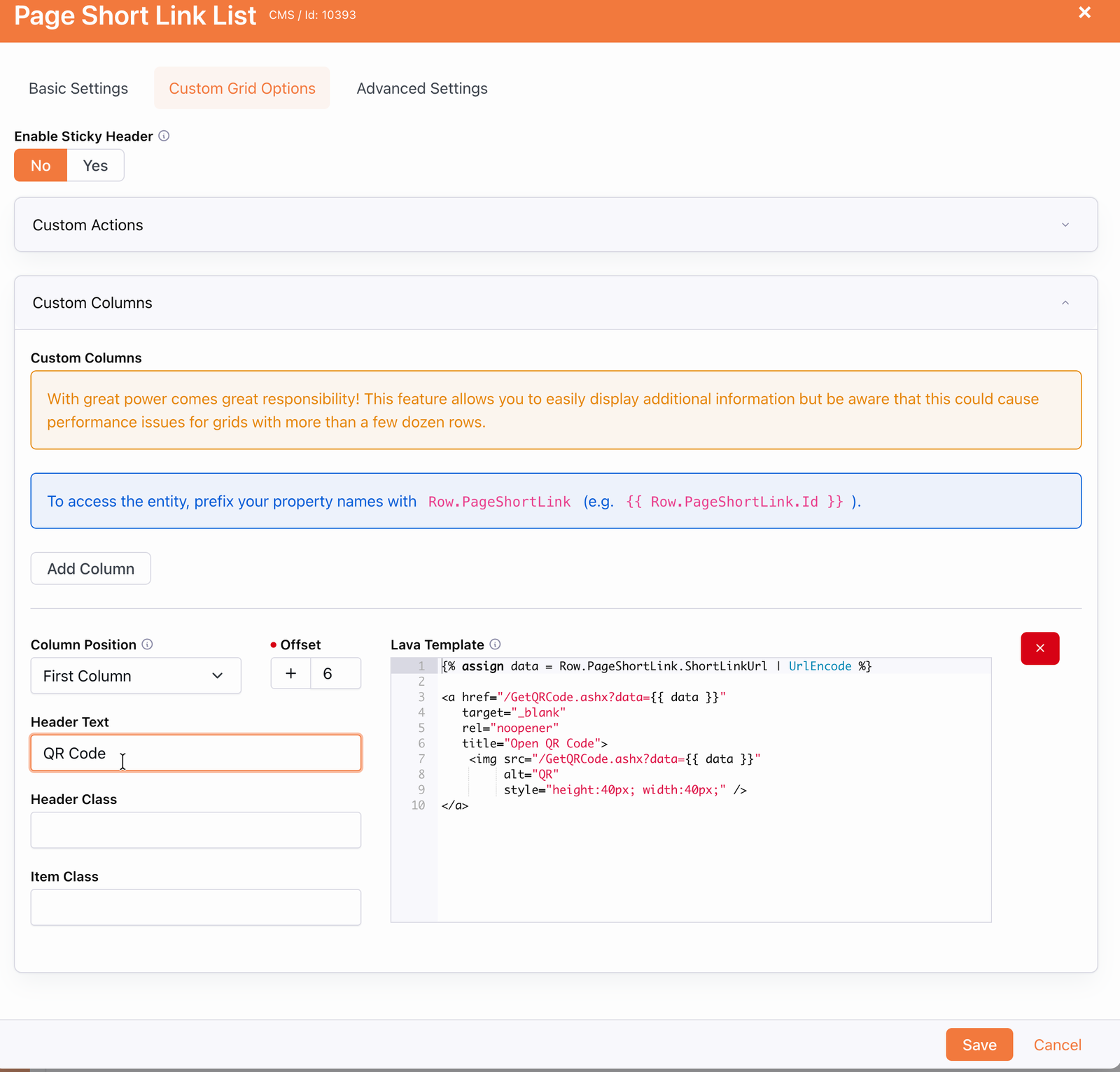Select the Custom Grid Options tab

pyautogui.click(x=241, y=89)
